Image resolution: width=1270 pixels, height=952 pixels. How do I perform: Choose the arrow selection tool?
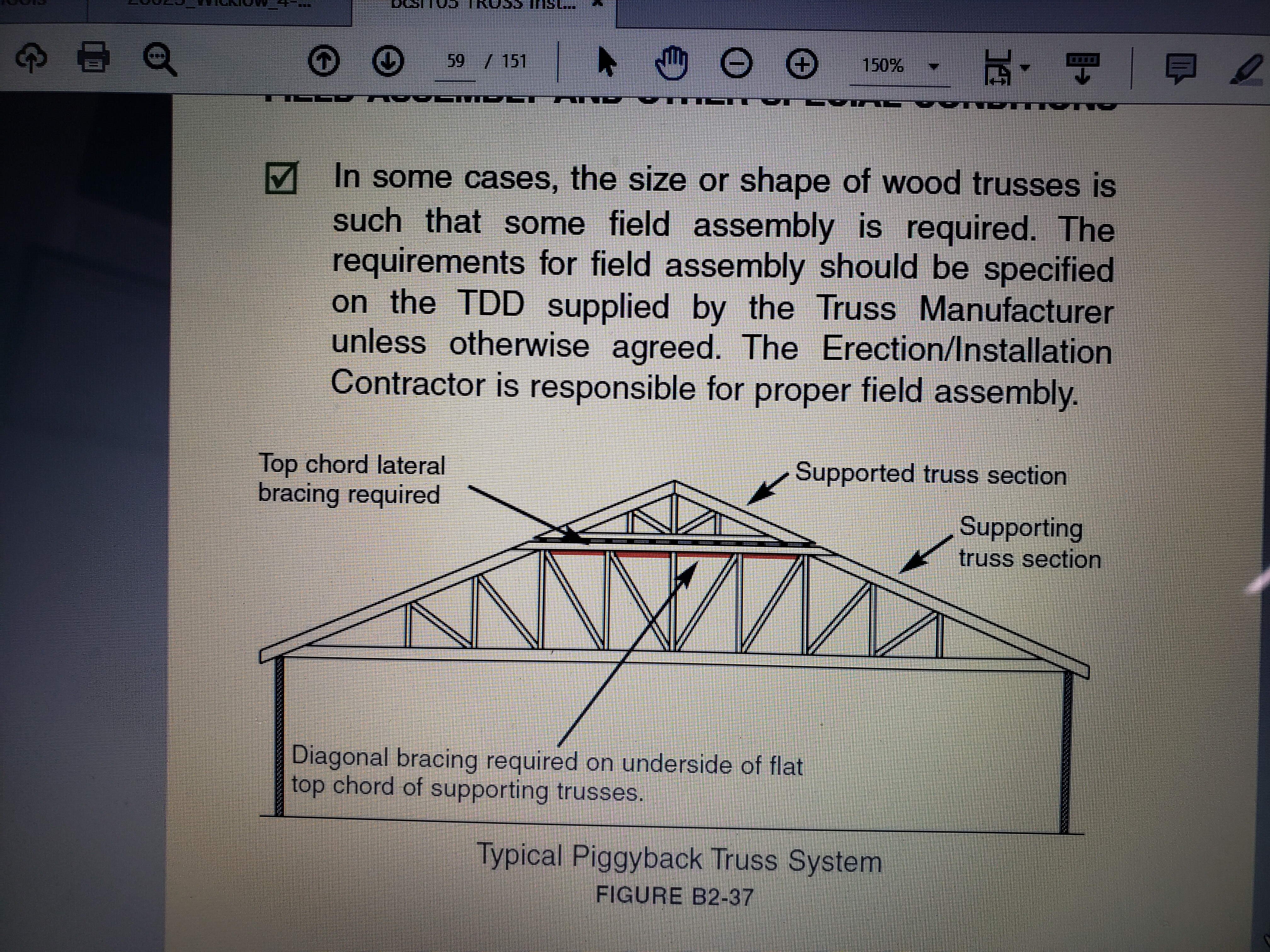606,62
